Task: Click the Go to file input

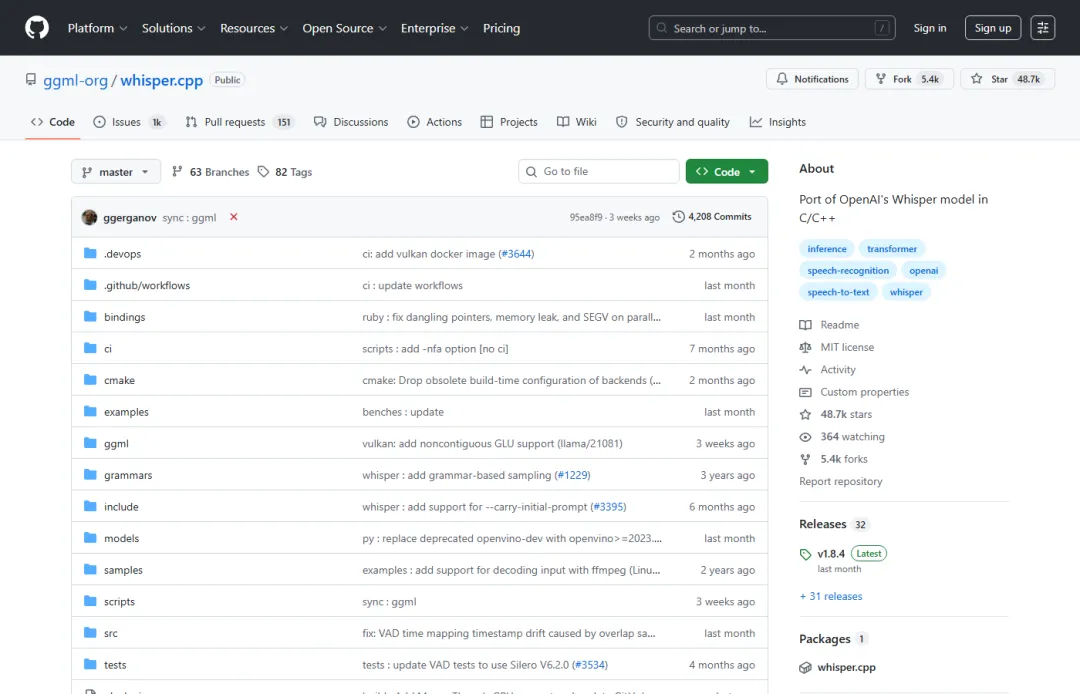Action: [x=599, y=171]
